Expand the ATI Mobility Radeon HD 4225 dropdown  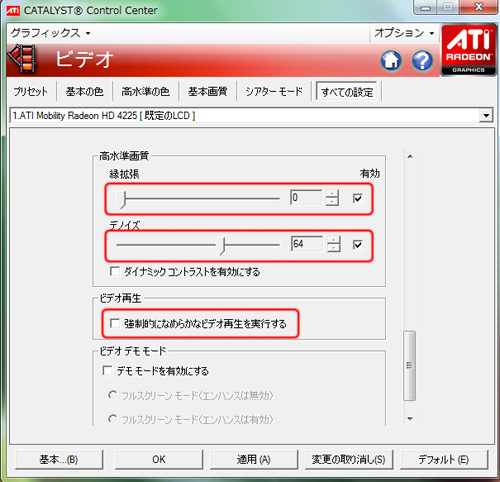pyautogui.click(x=486, y=116)
